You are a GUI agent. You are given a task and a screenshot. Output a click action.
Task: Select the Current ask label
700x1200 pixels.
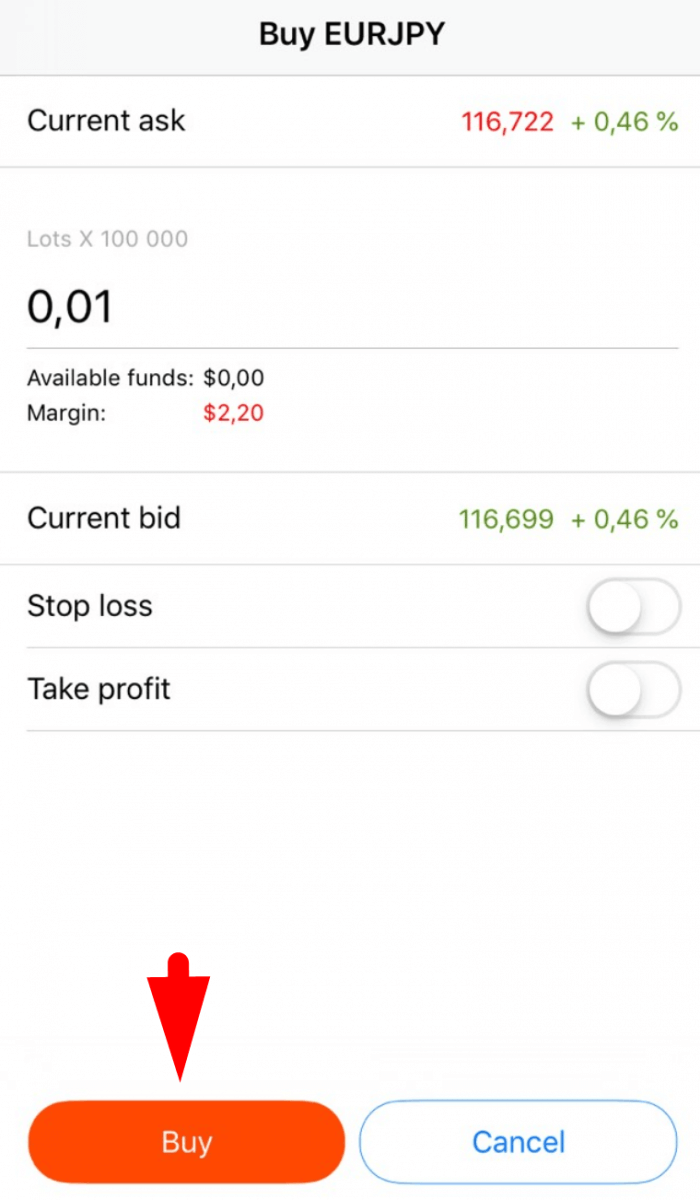[106, 121]
